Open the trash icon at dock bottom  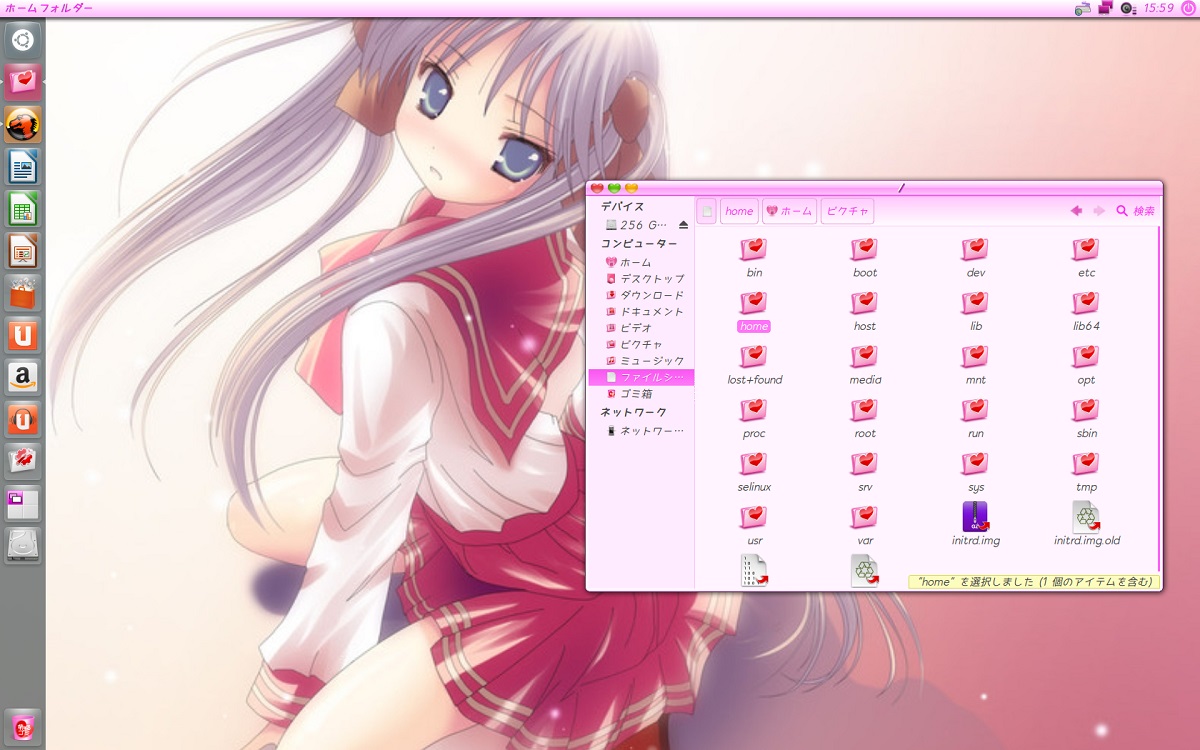[23, 727]
